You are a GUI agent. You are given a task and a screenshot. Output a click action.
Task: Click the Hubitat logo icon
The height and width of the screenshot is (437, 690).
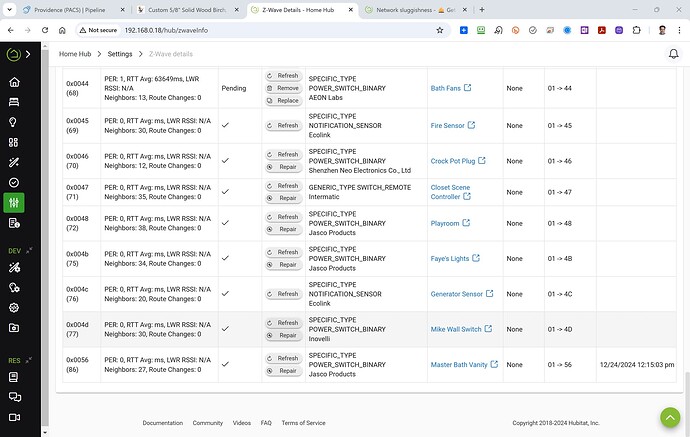[x=14, y=54]
